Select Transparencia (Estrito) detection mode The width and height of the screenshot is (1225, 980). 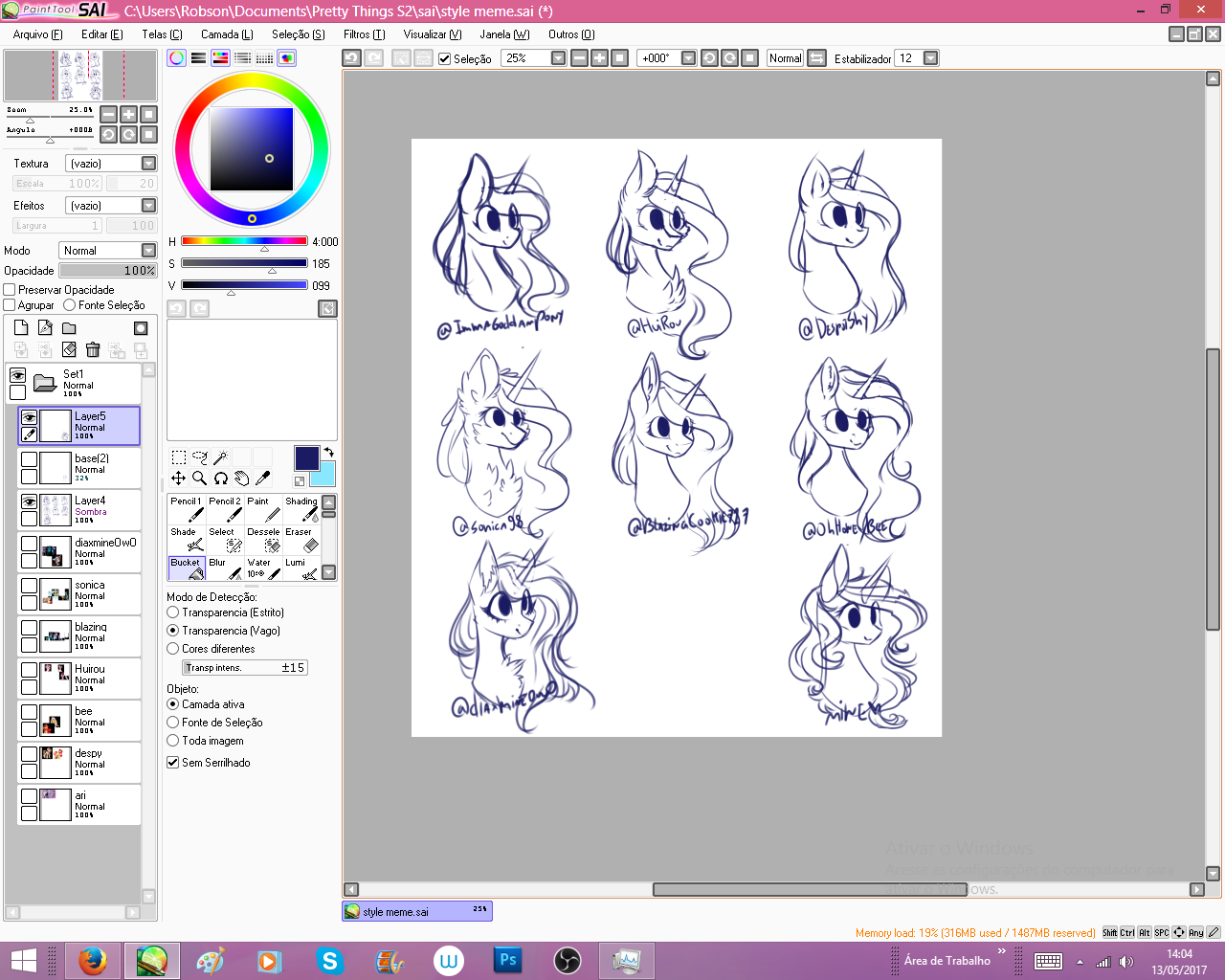(173, 612)
